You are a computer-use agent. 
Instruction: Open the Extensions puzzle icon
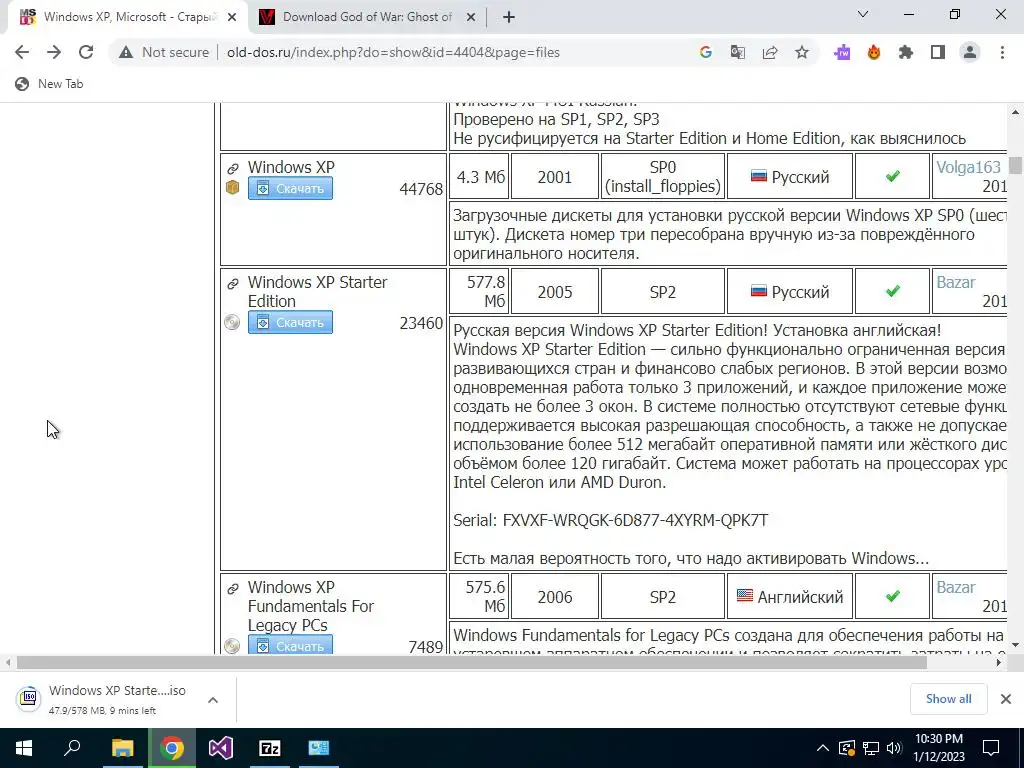pyautogui.click(x=906, y=52)
